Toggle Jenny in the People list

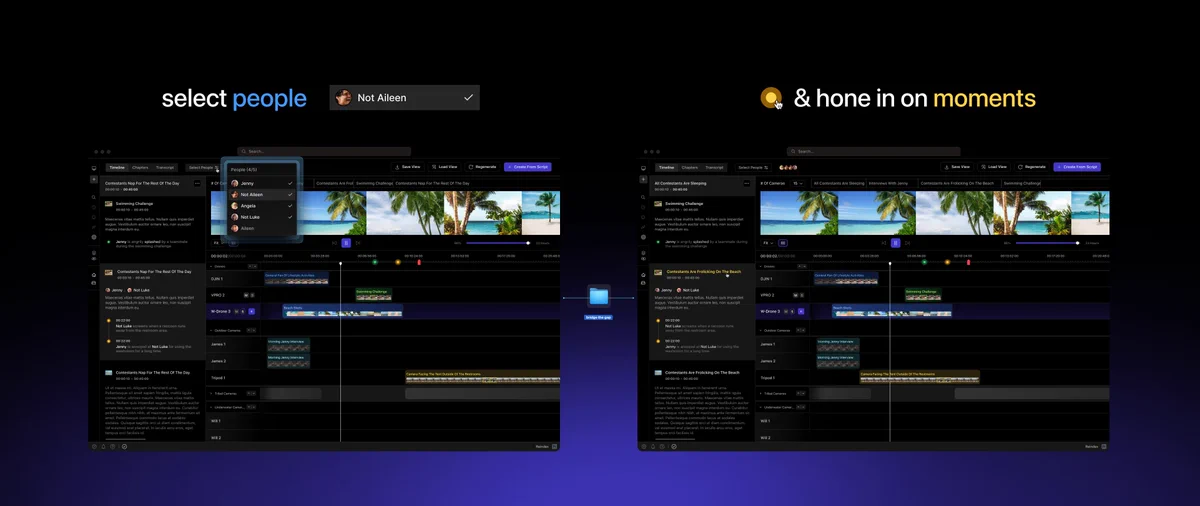263,184
